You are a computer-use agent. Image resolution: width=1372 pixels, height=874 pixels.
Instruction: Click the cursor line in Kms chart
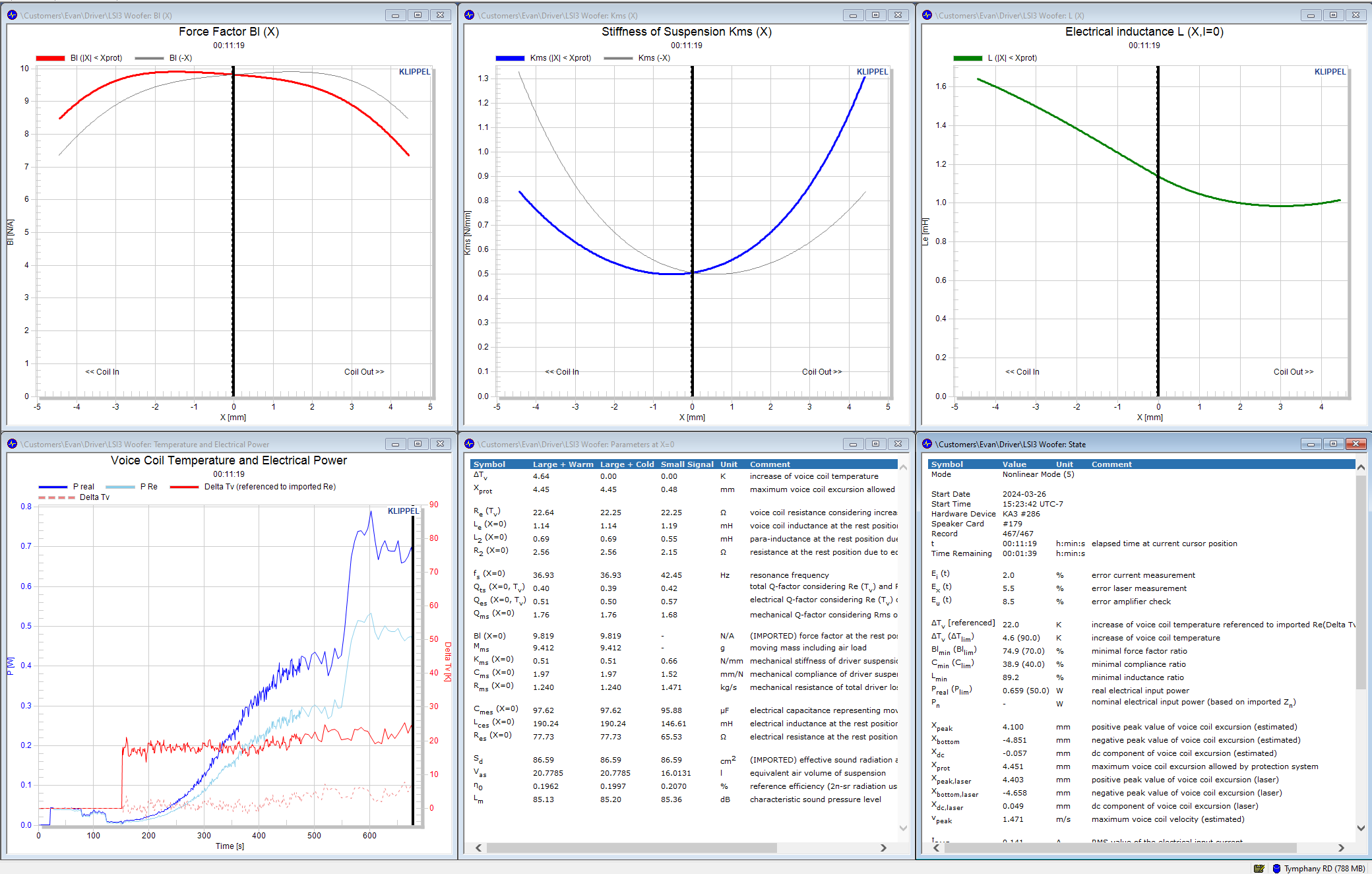(x=692, y=231)
